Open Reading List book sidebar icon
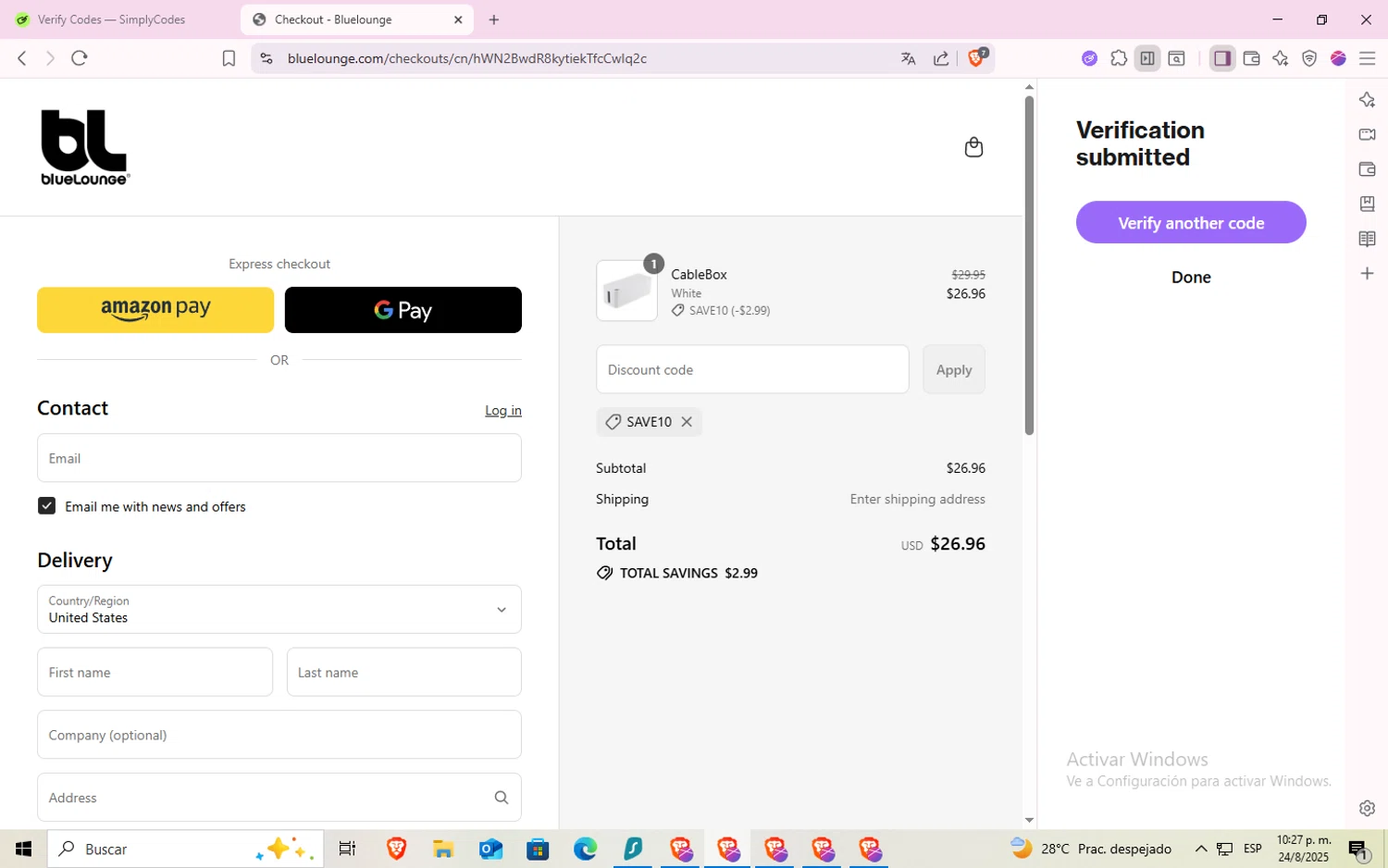 pos(1367,239)
